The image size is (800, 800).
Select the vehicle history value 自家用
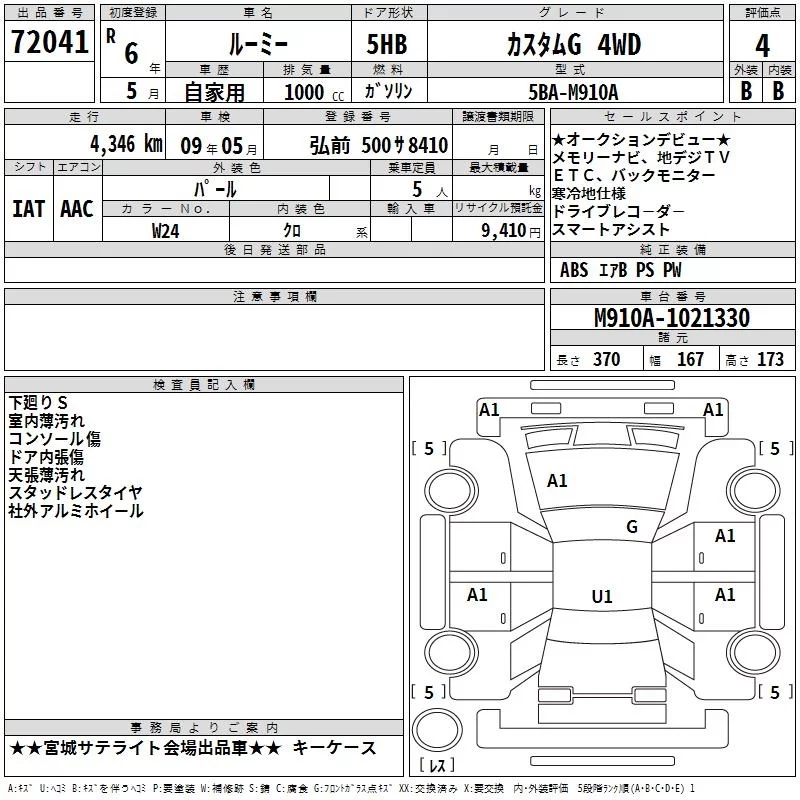pyautogui.click(x=214, y=92)
